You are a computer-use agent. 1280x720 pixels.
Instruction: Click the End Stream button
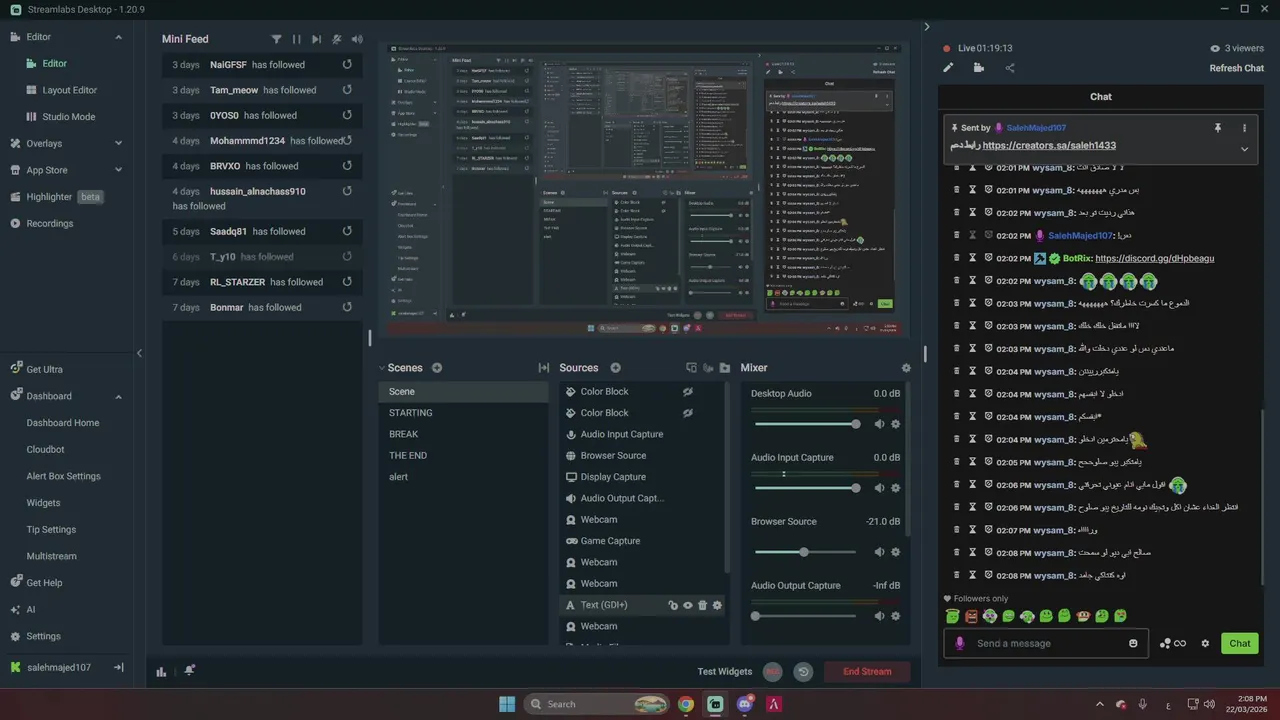click(x=867, y=671)
